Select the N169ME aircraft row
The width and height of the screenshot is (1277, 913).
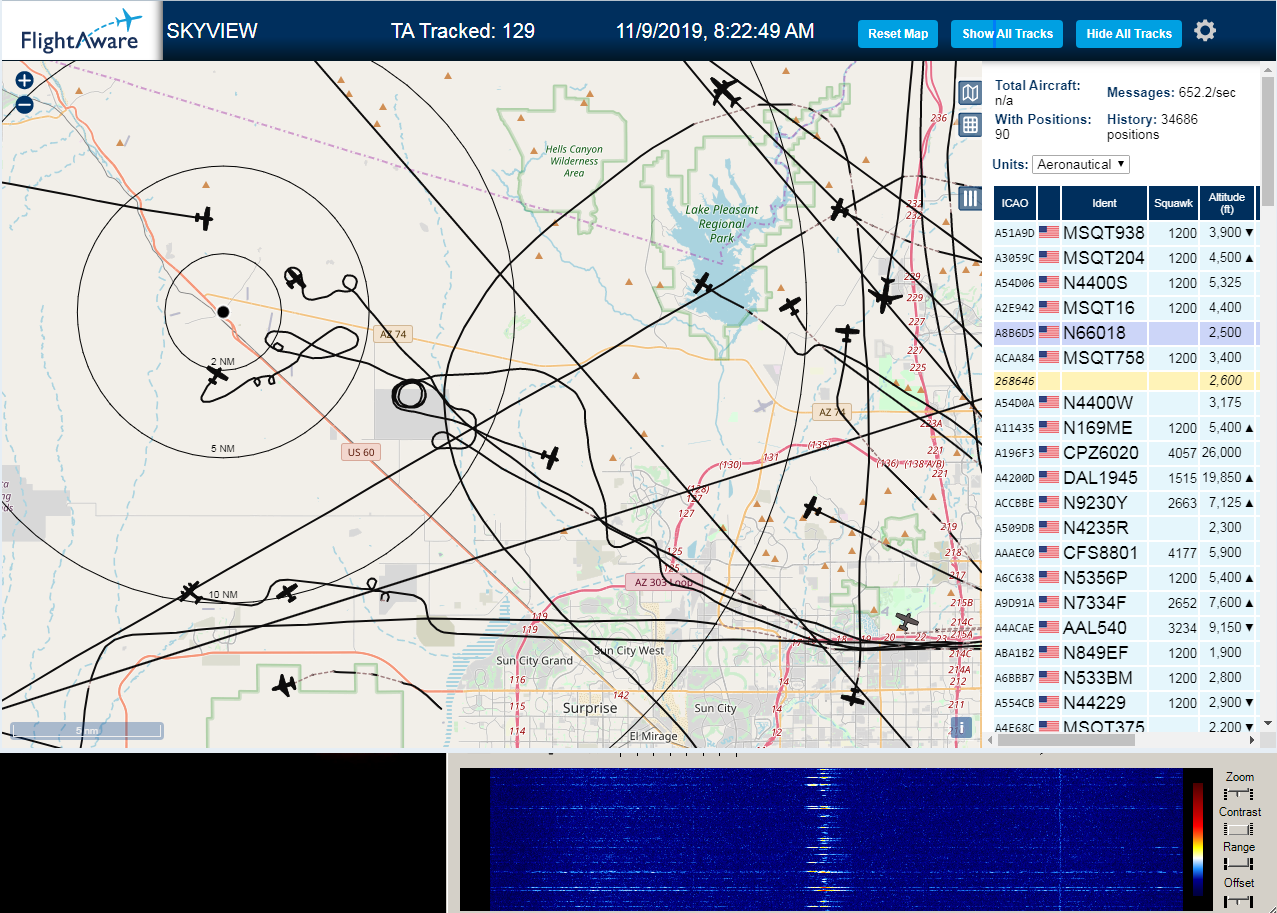click(x=1125, y=427)
